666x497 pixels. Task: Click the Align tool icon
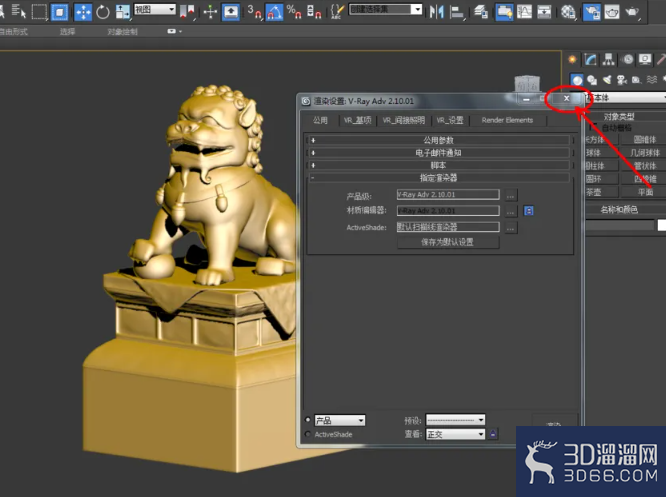pos(457,12)
